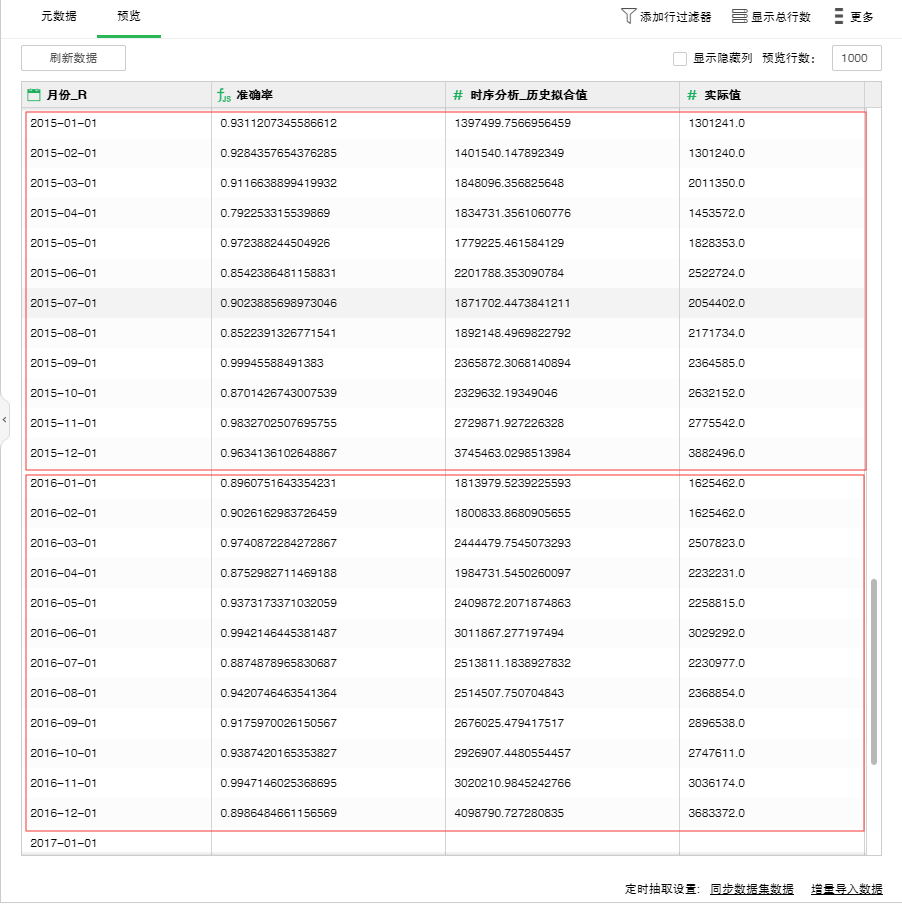Enable the 显示隐藏列 checkbox

(x=680, y=59)
